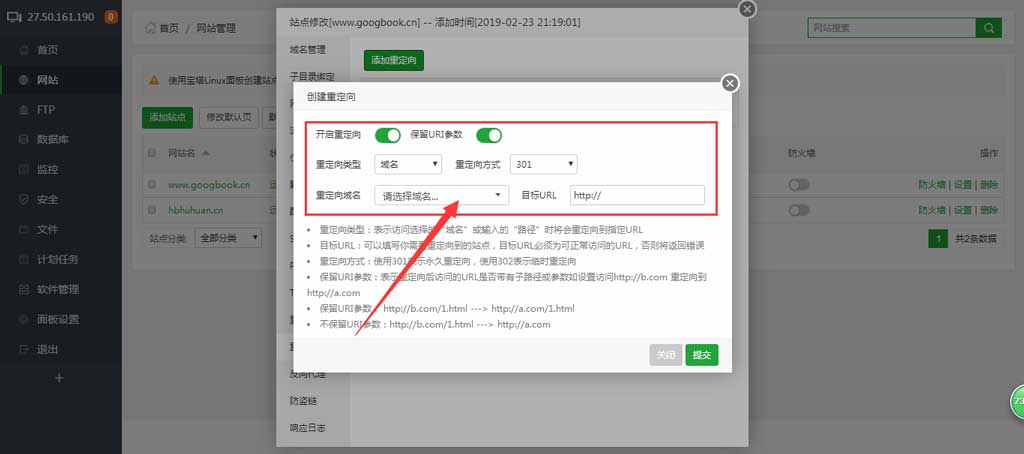Toggle the 开启重定向 switch
The height and width of the screenshot is (454, 1024).
387,135
